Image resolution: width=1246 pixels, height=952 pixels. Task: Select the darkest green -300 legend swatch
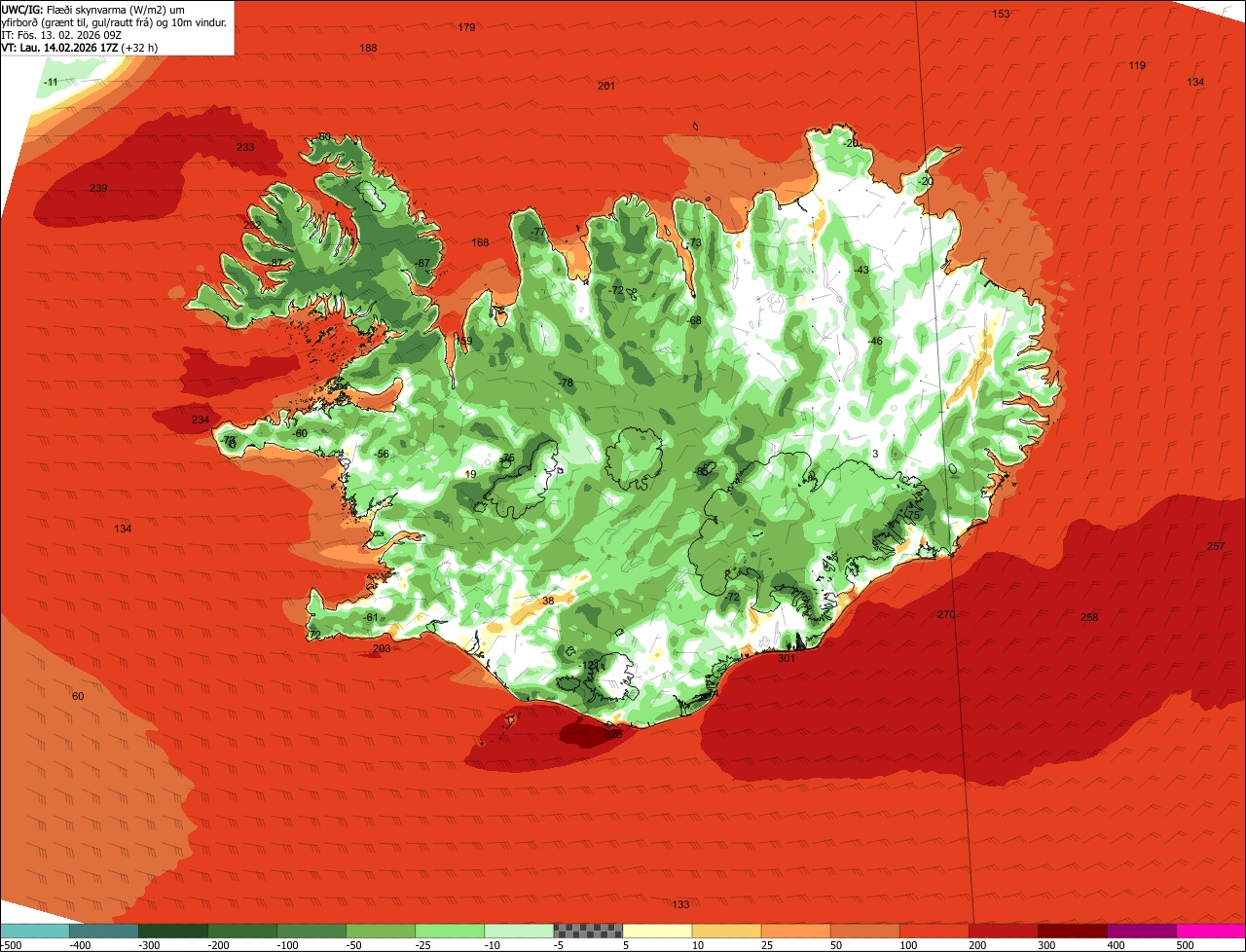(x=173, y=931)
